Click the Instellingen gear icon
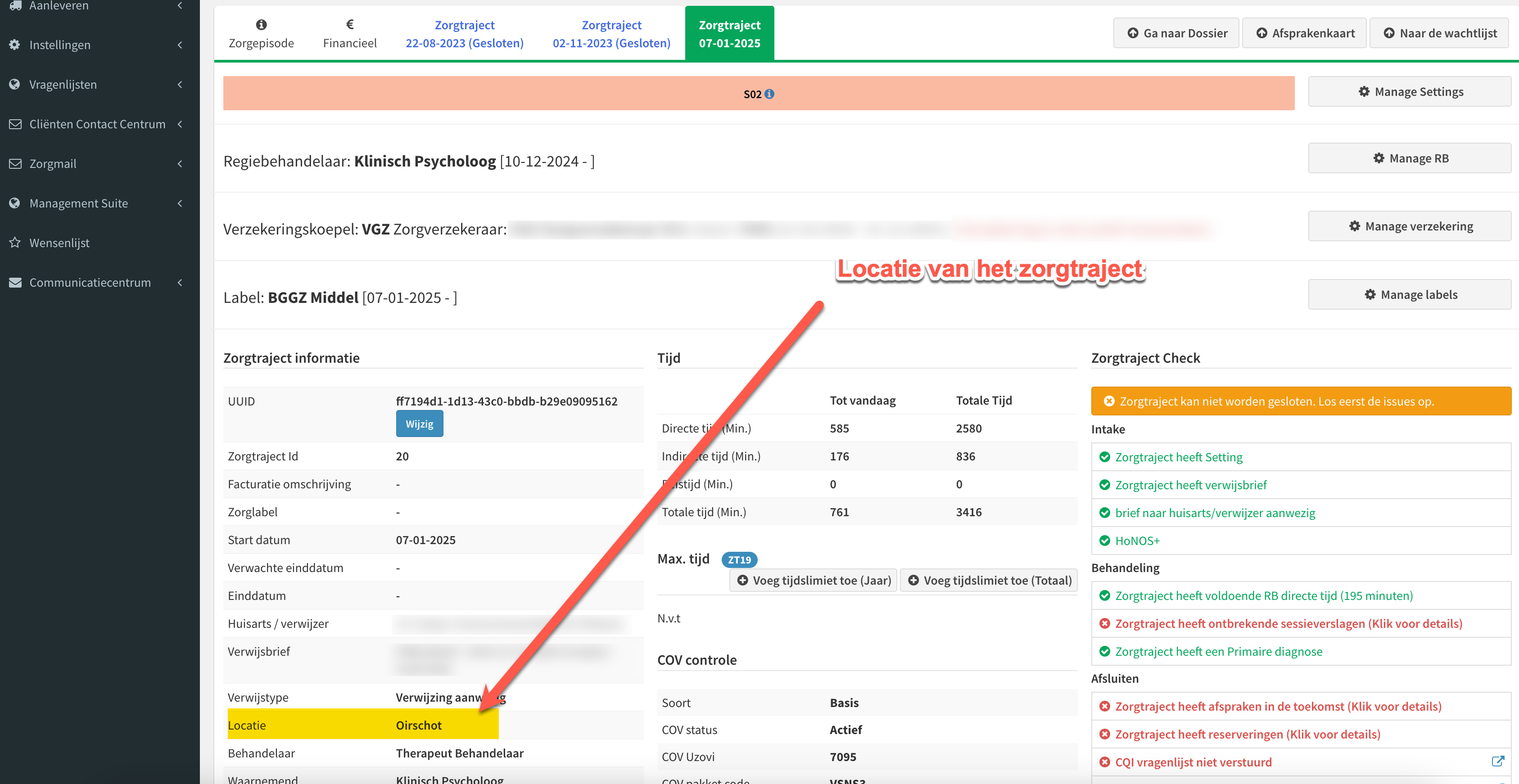1519x784 pixels. (x=15, y=44)
